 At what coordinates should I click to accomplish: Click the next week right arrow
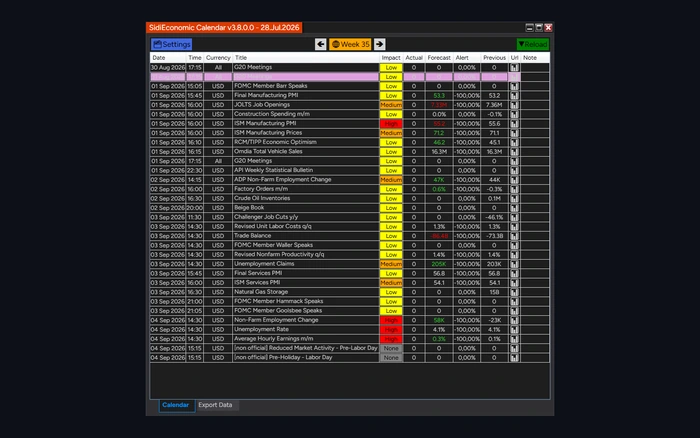tap(379, 44)
